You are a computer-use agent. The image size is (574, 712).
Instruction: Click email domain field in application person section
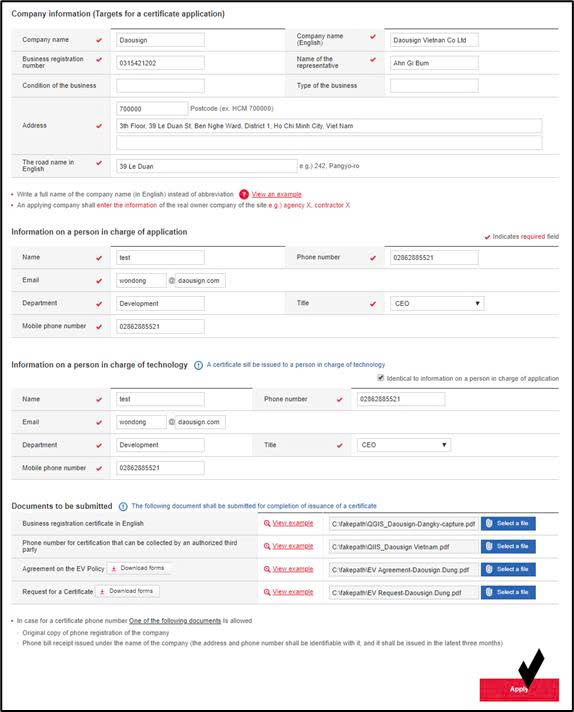point(200,281)
